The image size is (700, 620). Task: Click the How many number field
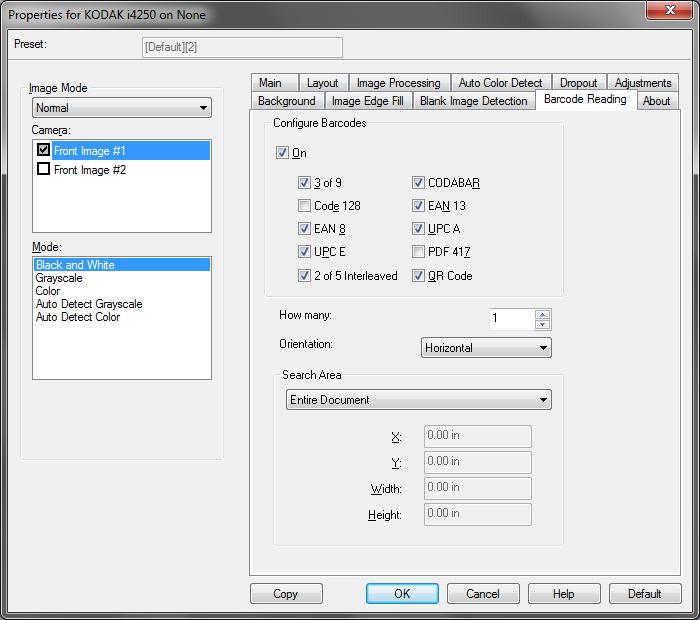tap(512, 319)
